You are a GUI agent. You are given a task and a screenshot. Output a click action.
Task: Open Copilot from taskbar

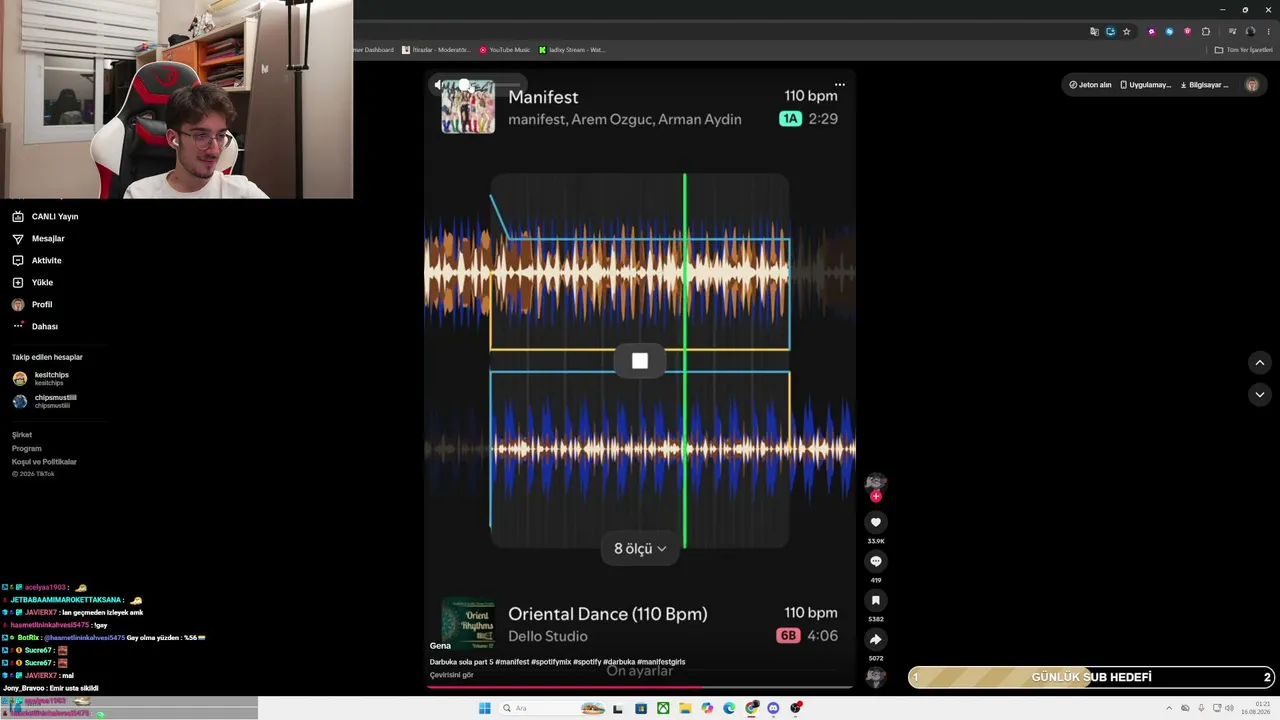click(707, 708)
